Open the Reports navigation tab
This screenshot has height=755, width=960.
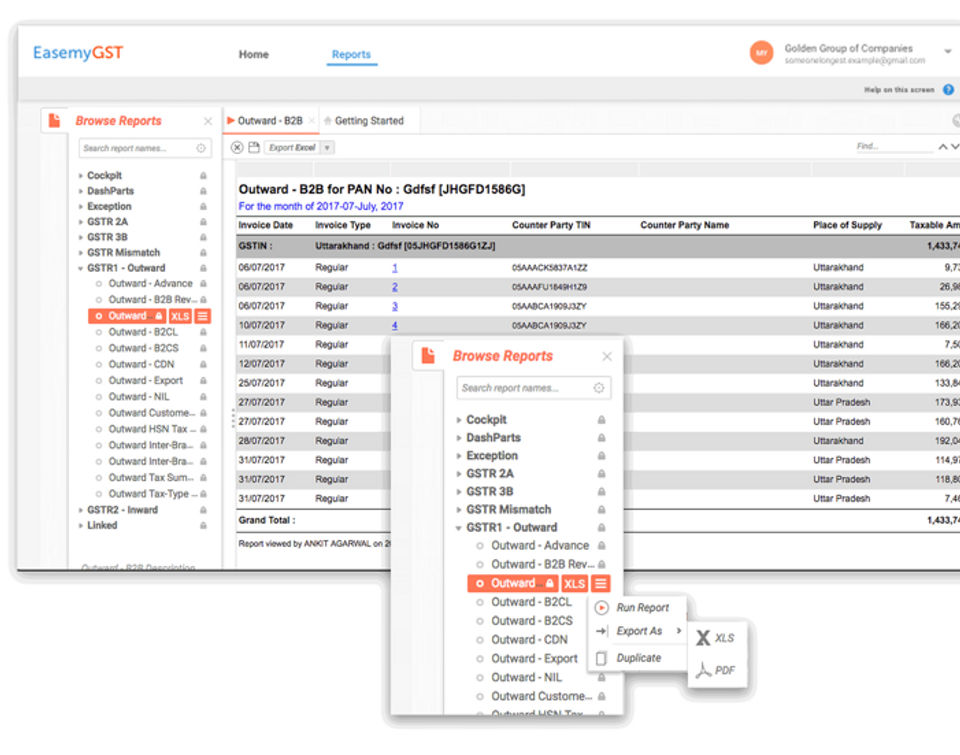click(351, 54)
